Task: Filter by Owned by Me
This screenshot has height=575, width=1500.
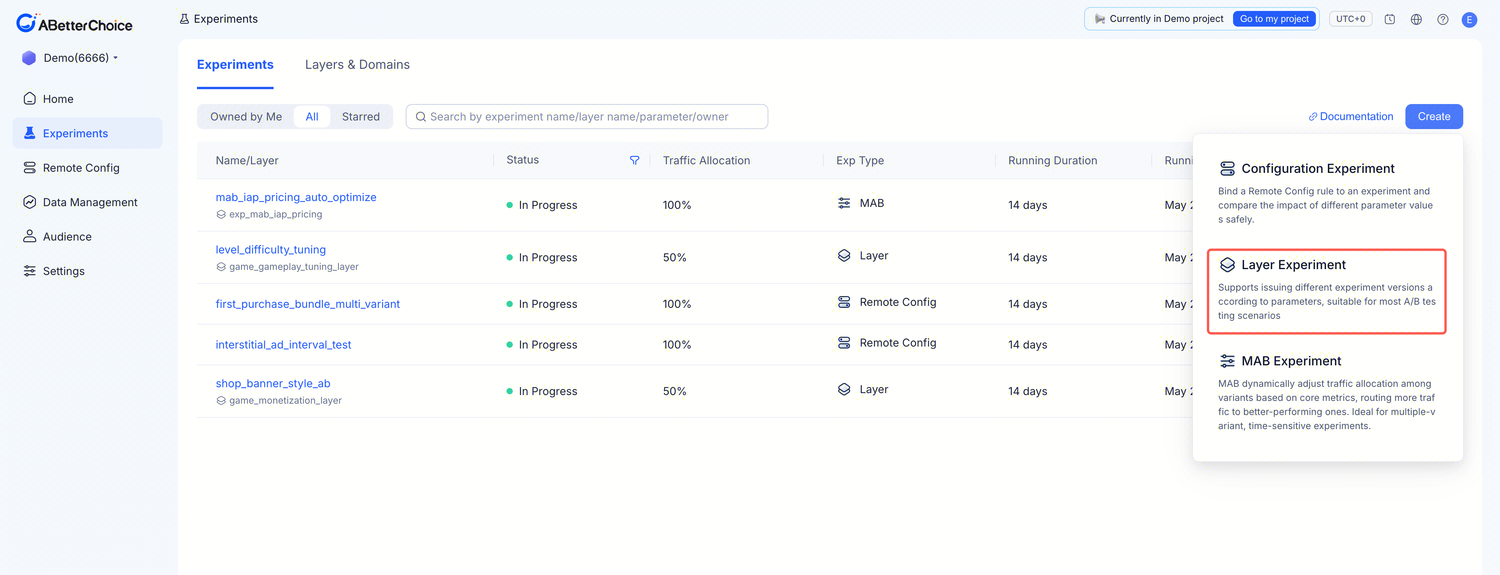Action: (246, 117)
